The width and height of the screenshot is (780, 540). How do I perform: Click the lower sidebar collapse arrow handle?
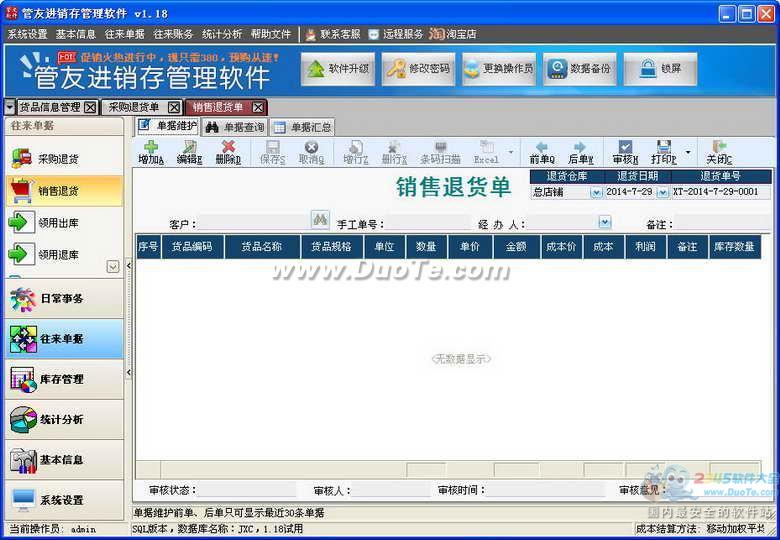click(x=128, y=372)
